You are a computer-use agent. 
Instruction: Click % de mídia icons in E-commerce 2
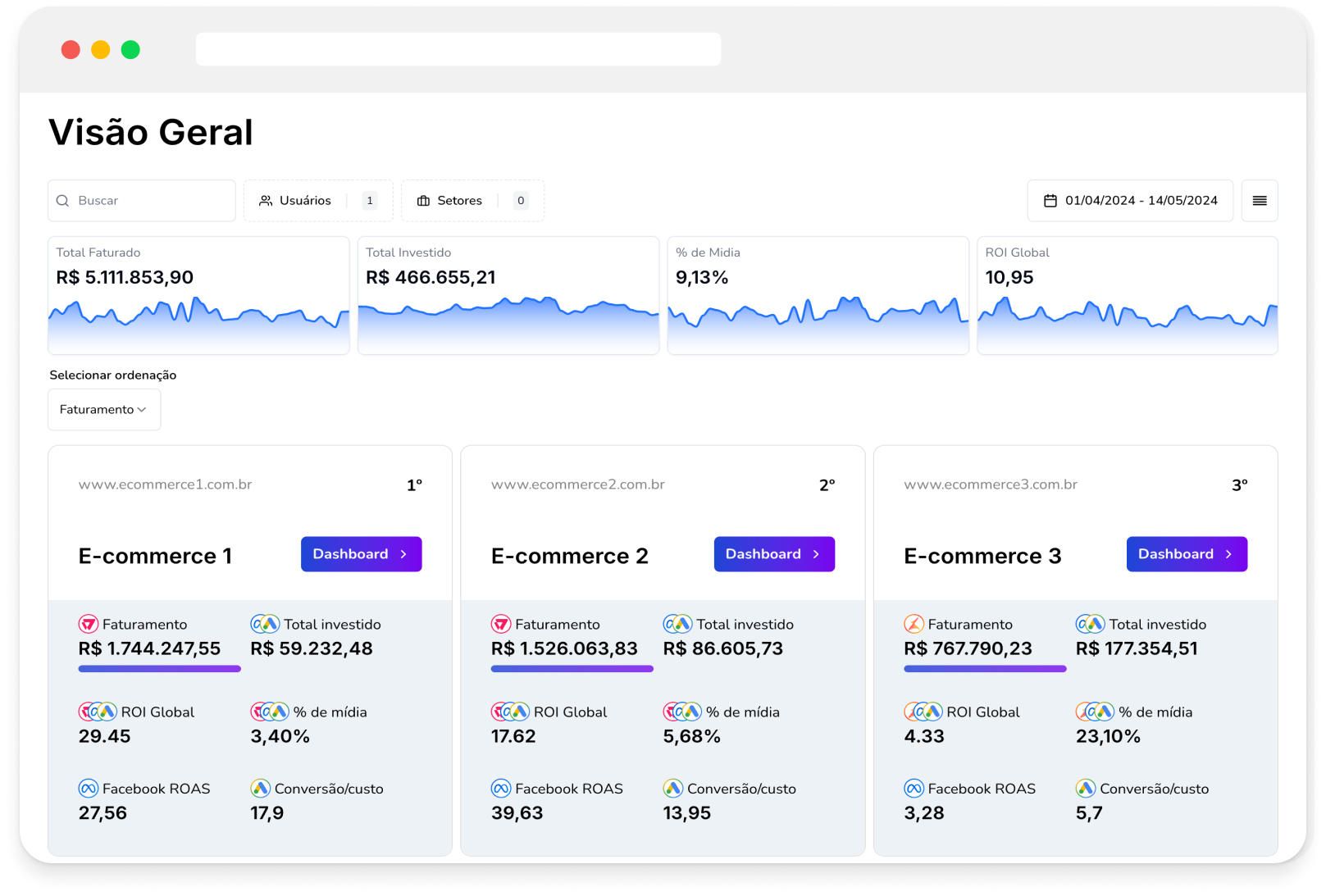[x=682, y=712]
